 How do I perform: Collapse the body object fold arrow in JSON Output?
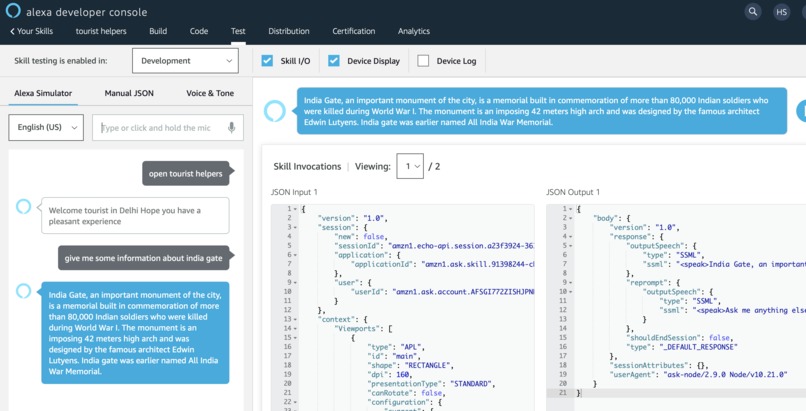[x=571, y=218]
